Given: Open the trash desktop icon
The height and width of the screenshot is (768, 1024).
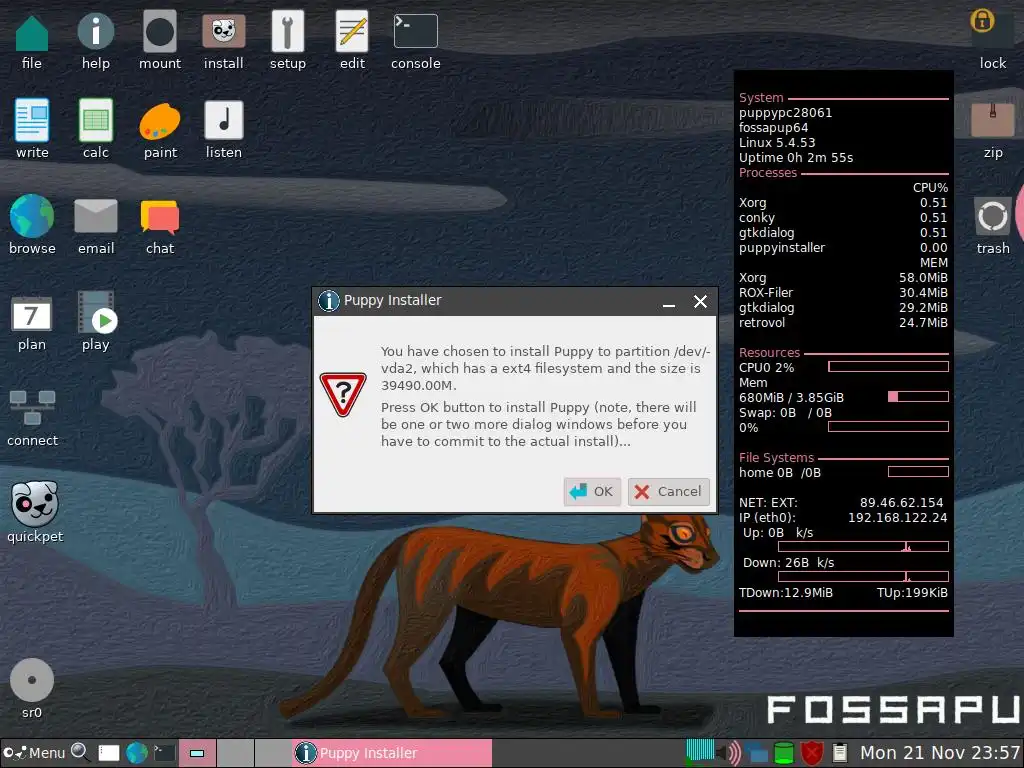Looking at the screenshot, I should pyautogui.click(x=993, y=216).
